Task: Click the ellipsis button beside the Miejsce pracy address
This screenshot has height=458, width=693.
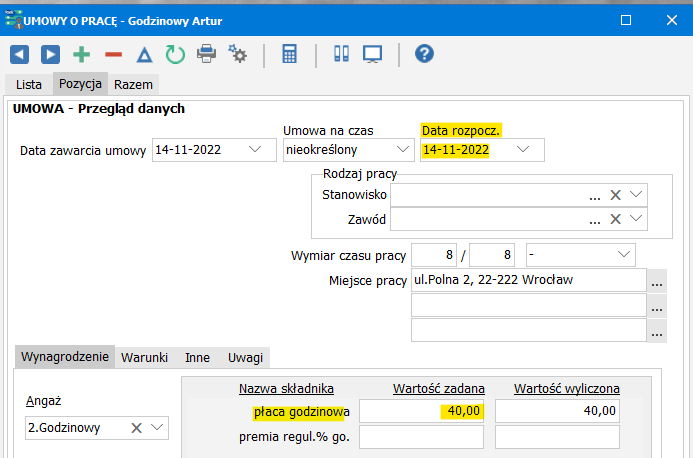Action: coord(657,281)
